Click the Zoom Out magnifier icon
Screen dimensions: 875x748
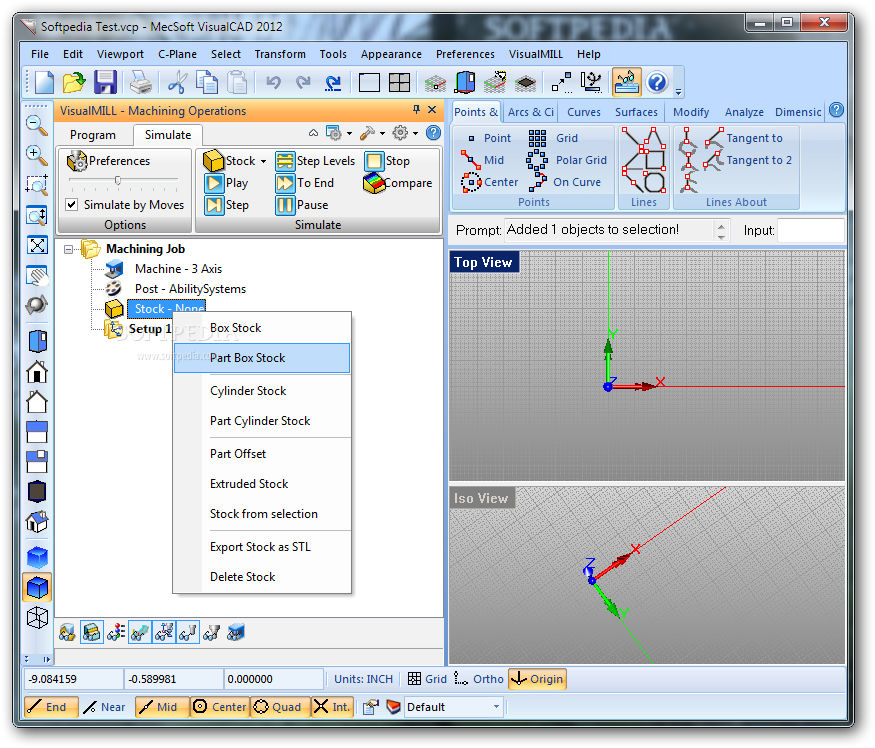[37, 125]
